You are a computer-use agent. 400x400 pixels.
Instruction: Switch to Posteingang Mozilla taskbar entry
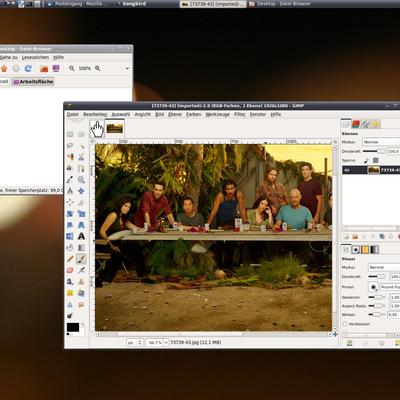(x=77, y=4)
